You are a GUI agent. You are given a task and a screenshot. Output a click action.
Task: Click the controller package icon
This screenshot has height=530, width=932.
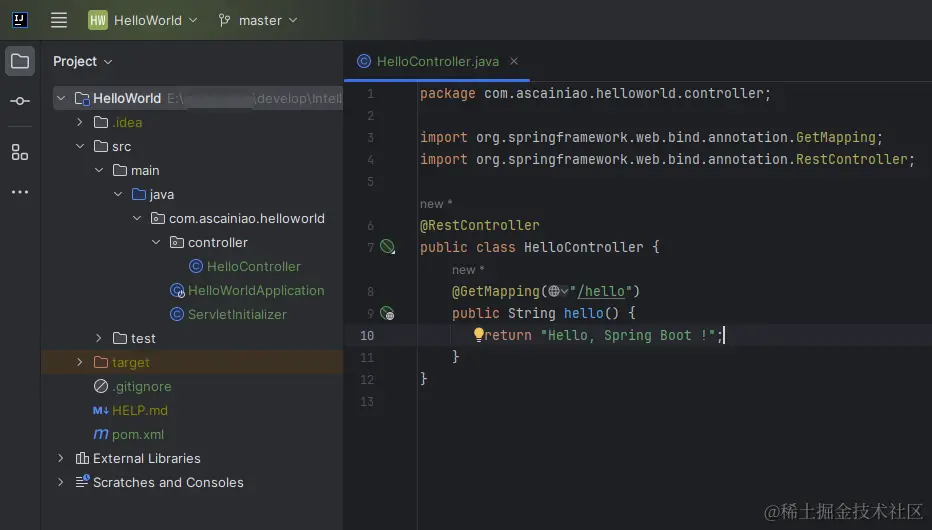pyautogui.click(x=177, y=242)
